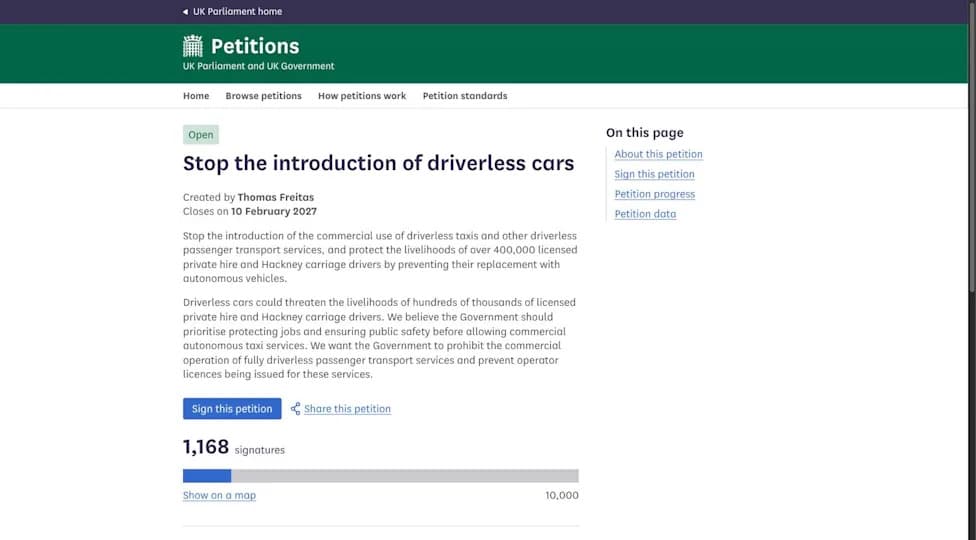The width and height of the screenshot is (976, 540).
Task: Go to the Home nav item
Action: (x=196, y=96)
